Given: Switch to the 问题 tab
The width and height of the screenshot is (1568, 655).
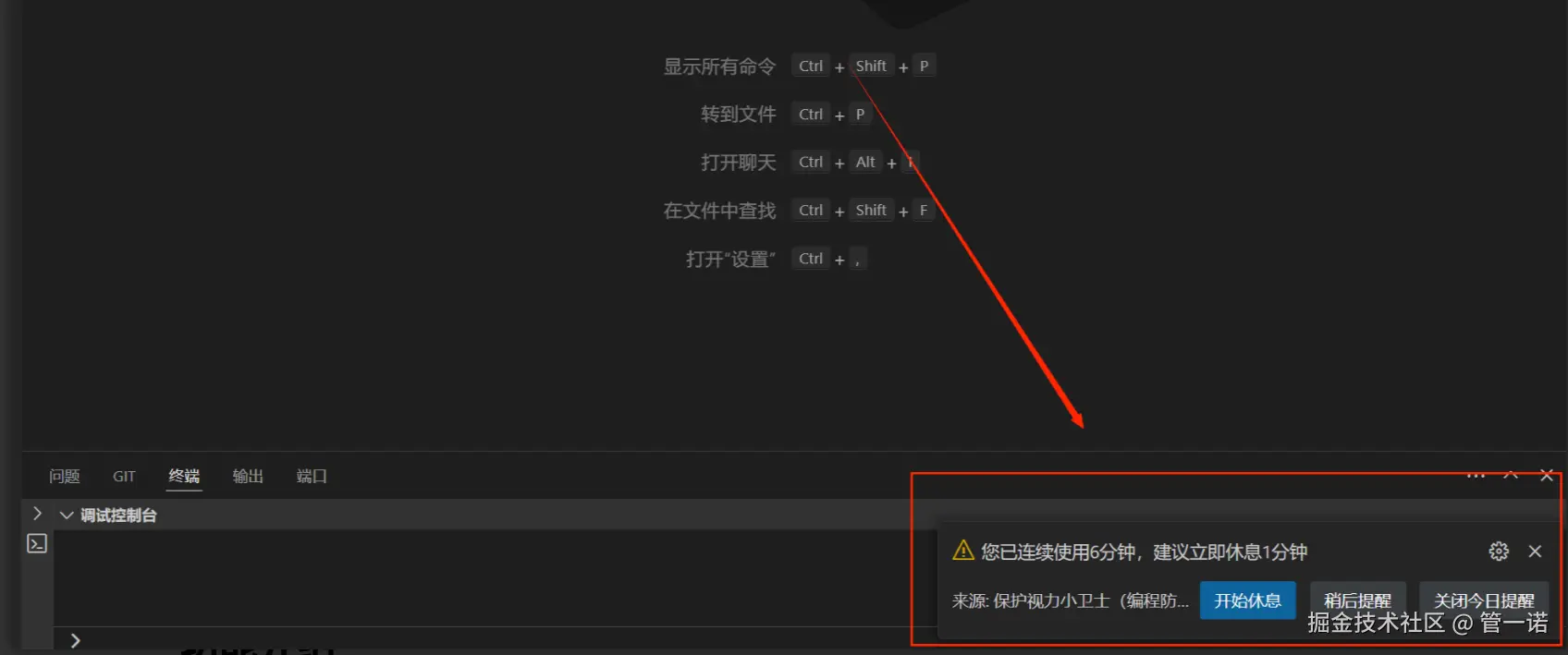Looking at the screenshot, I should 65,476.
